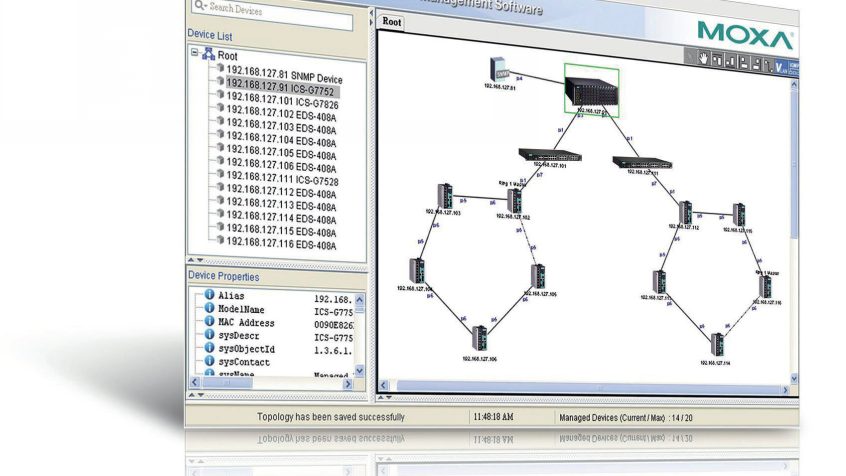Click topology vertical scrollbar down arrow
This screenshot has height=476, width=846.
tap(794, 378)
